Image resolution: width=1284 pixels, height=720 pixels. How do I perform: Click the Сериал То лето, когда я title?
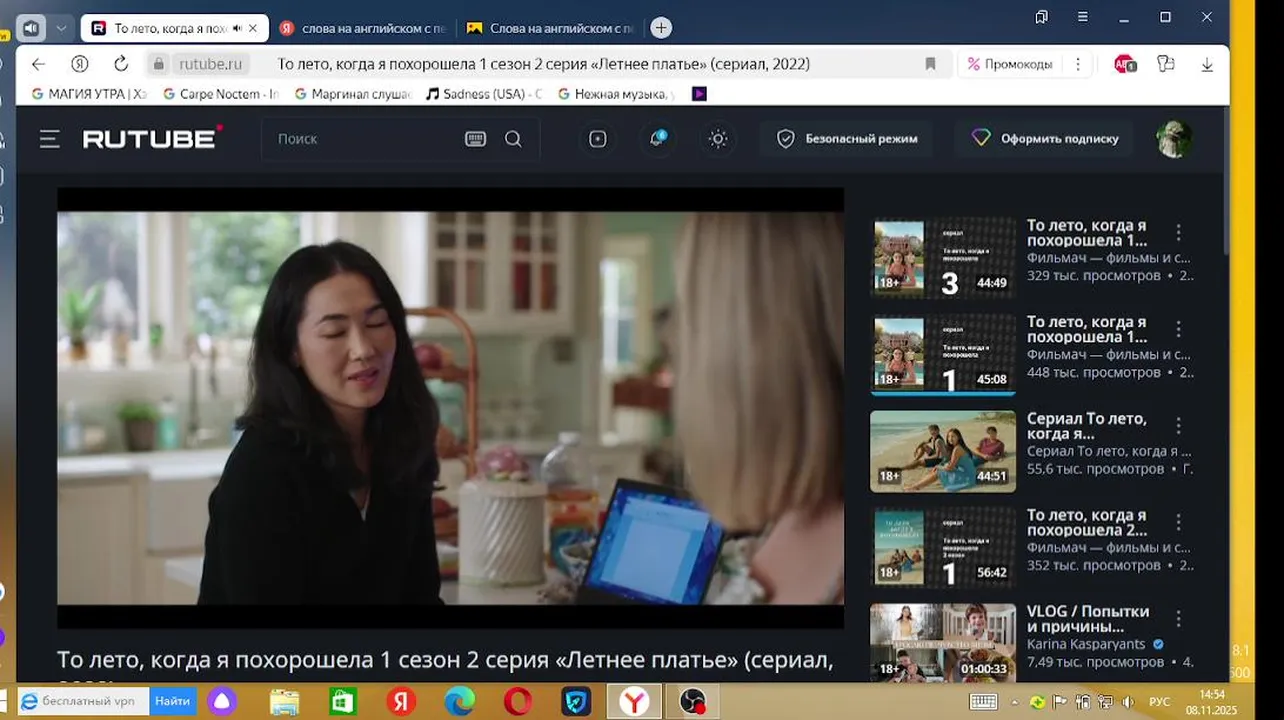coord(1087,426)
